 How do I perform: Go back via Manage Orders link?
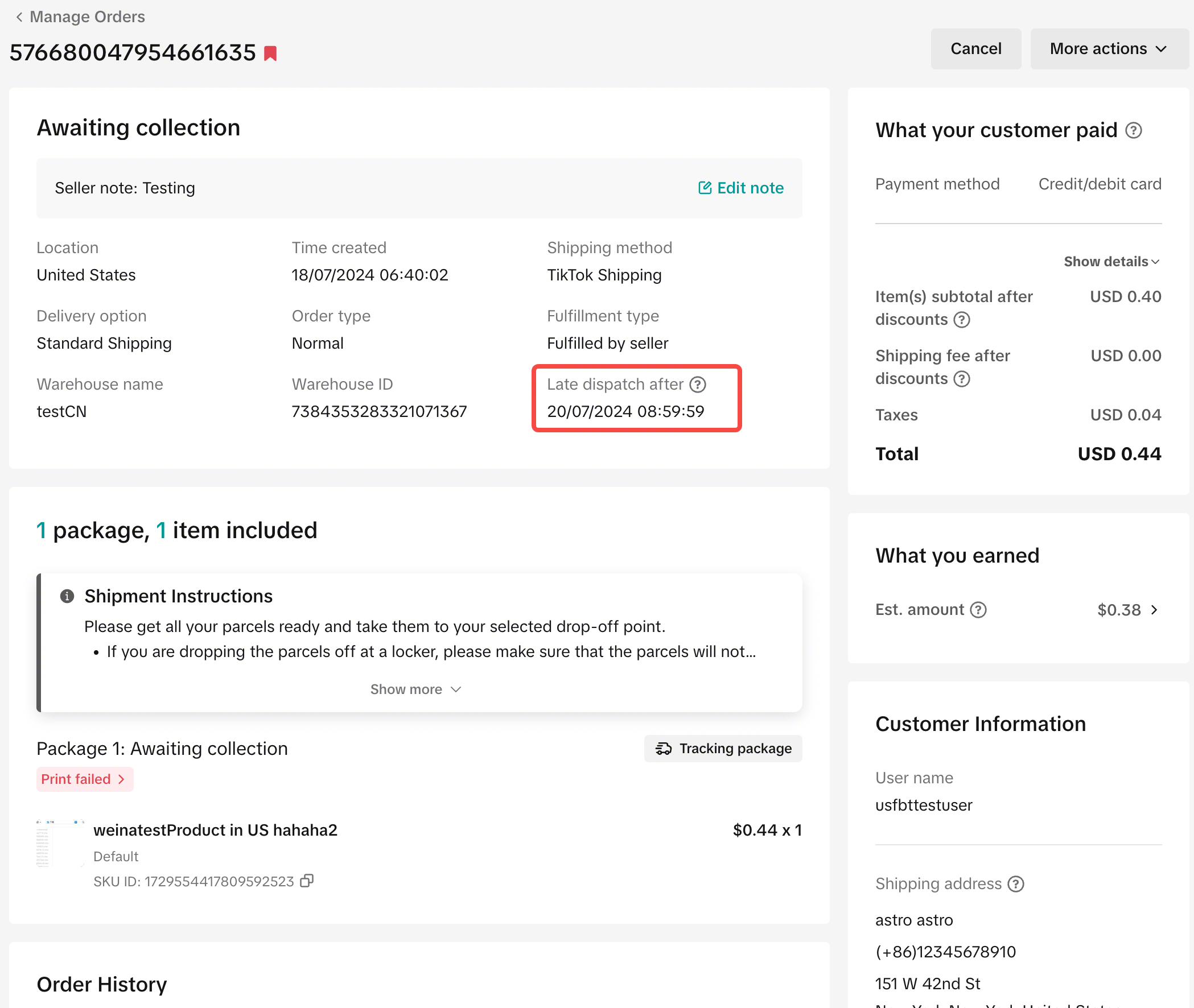[x=87, y=17]
